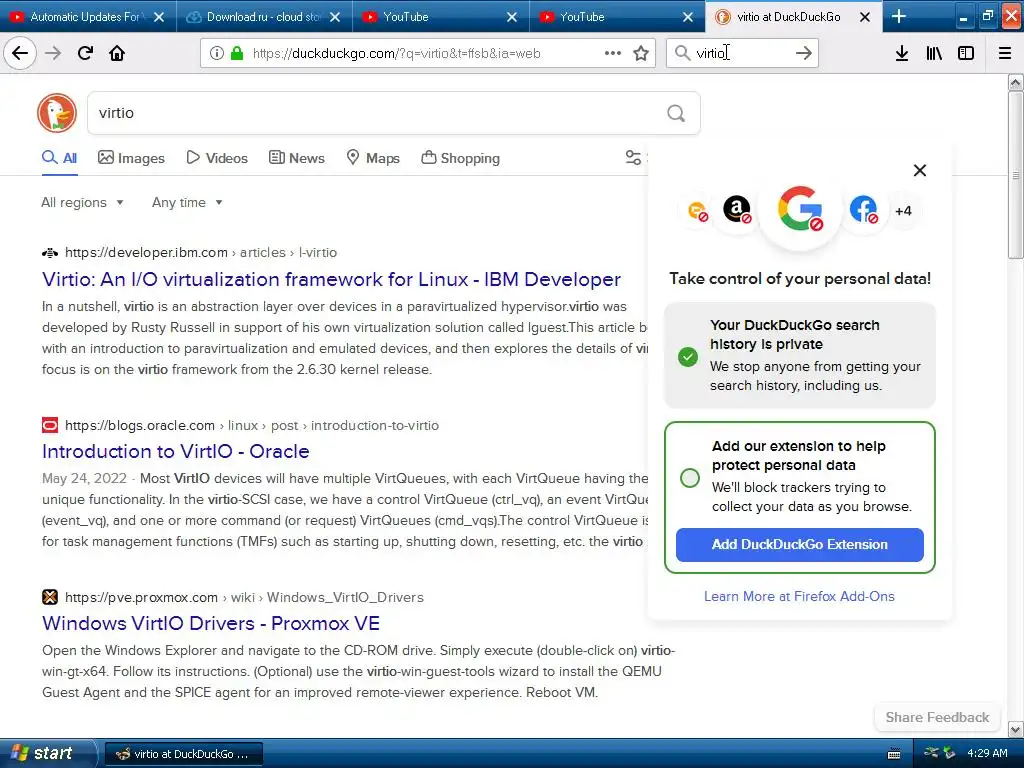Image resolution: width=1024 pixels, height=768 pixels.
Task: Click the blocked Facebook logo
Action: (x=863, y=210)
